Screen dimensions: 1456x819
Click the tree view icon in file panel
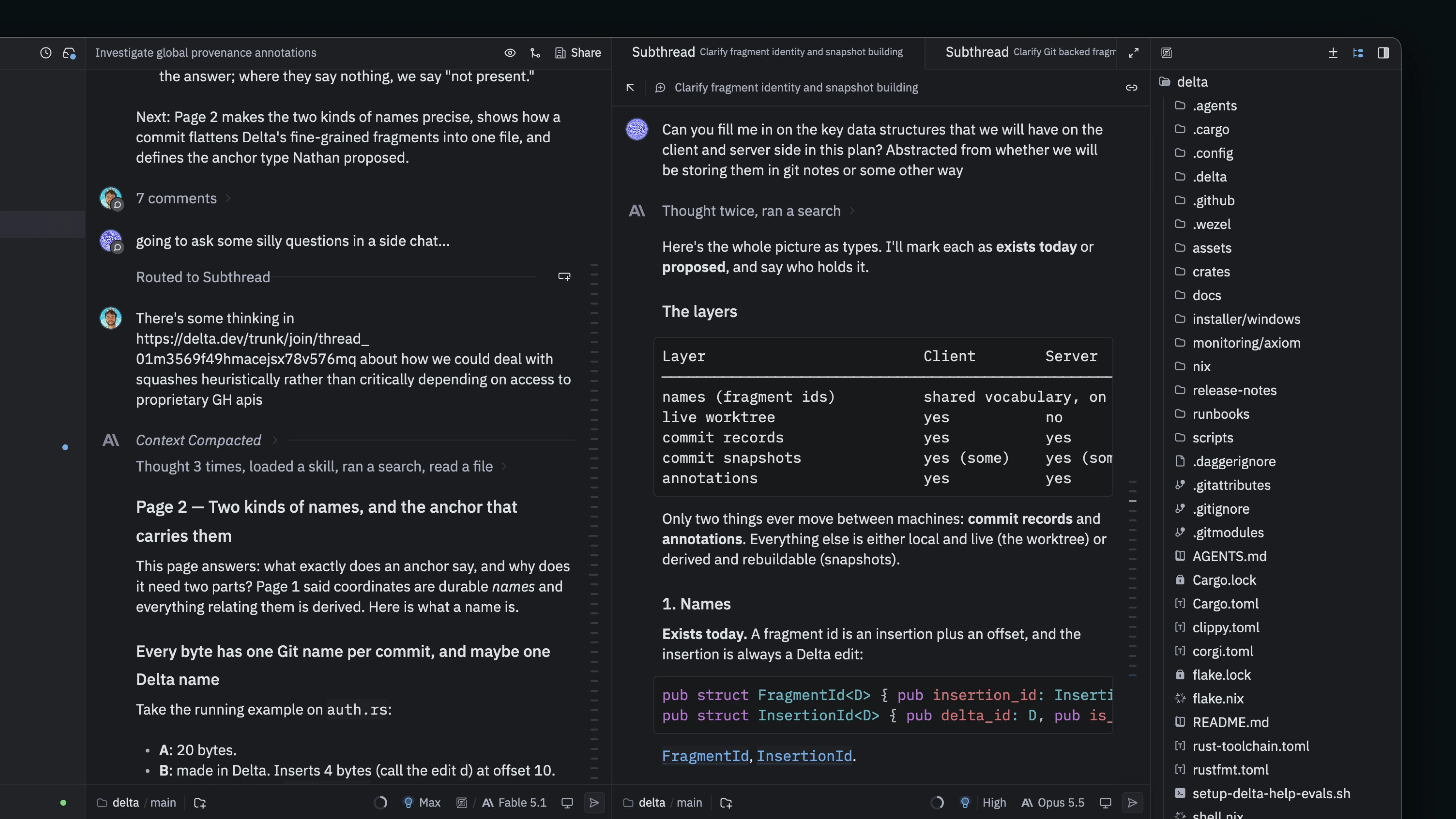[1358, 53]
